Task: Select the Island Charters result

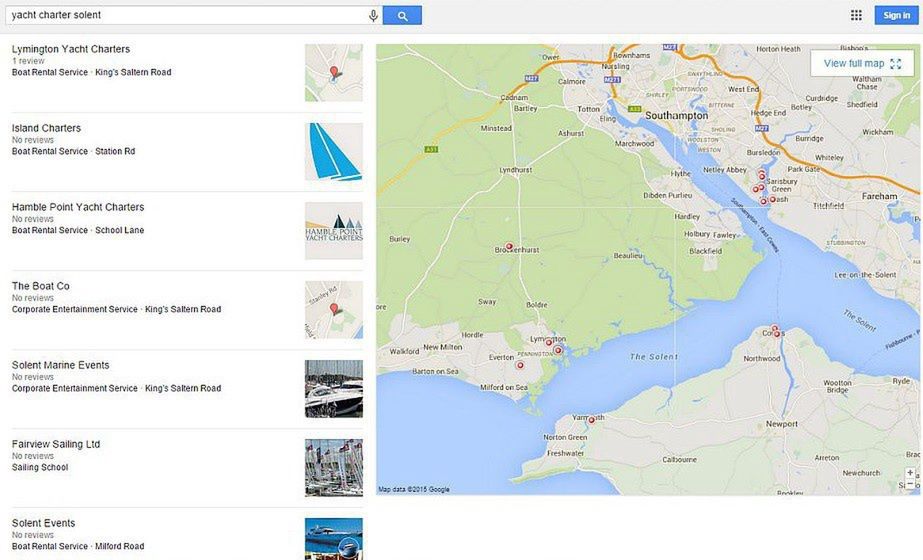Action: pos(46,128)
